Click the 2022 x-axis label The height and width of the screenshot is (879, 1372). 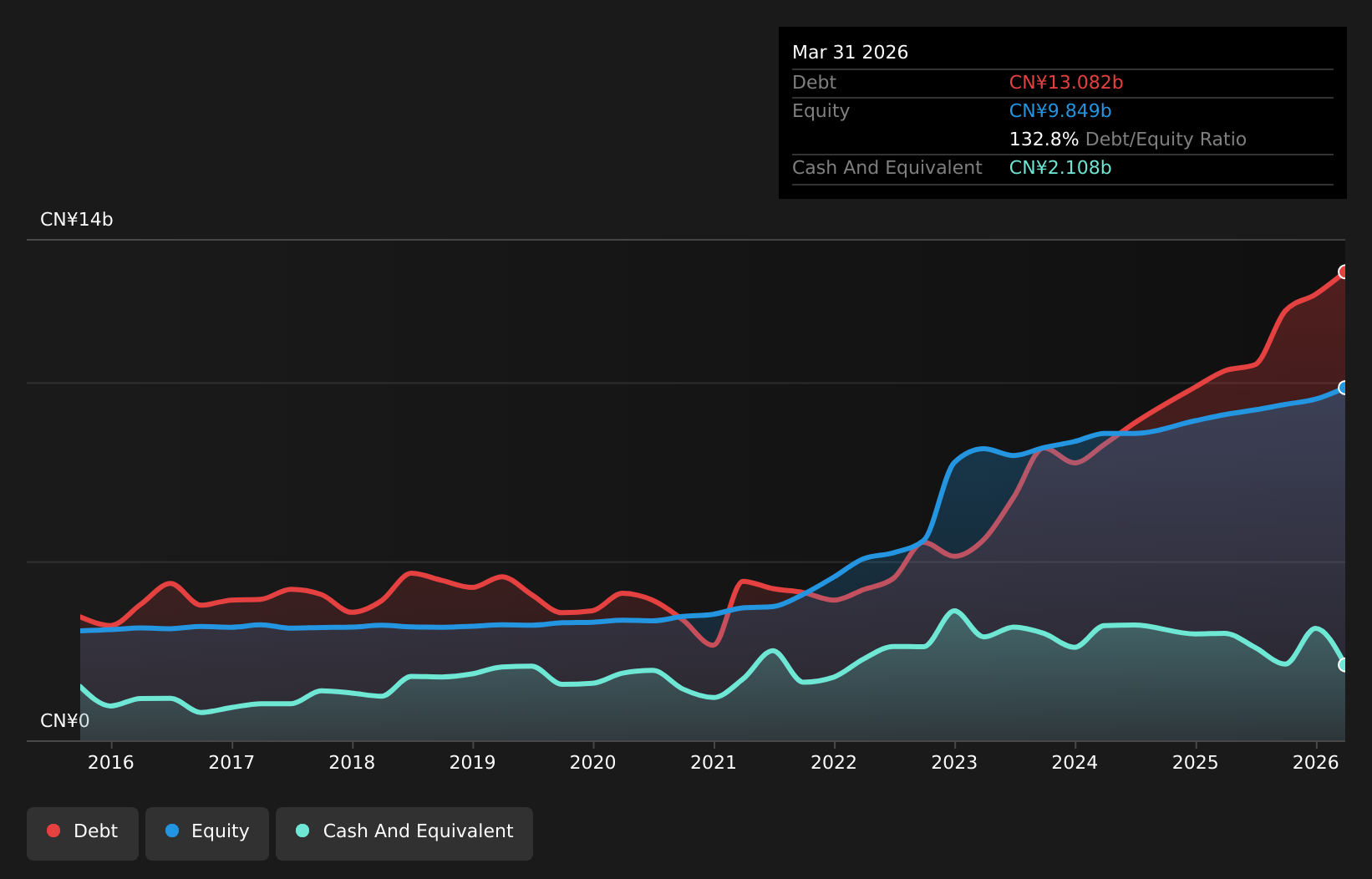coord(834,763)
